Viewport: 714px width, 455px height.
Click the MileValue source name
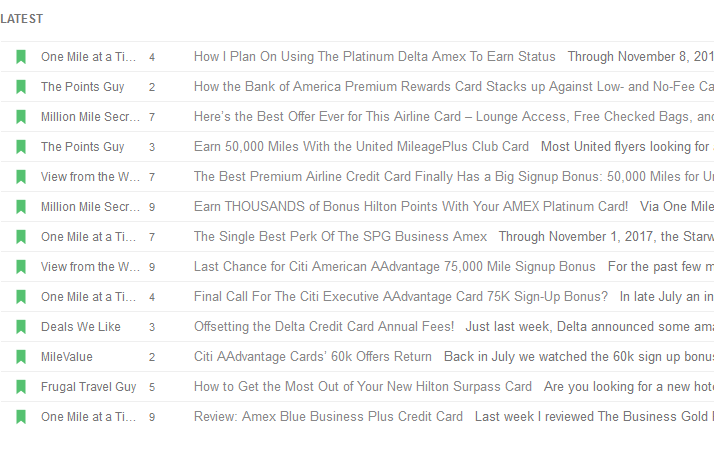coord(66,357)
